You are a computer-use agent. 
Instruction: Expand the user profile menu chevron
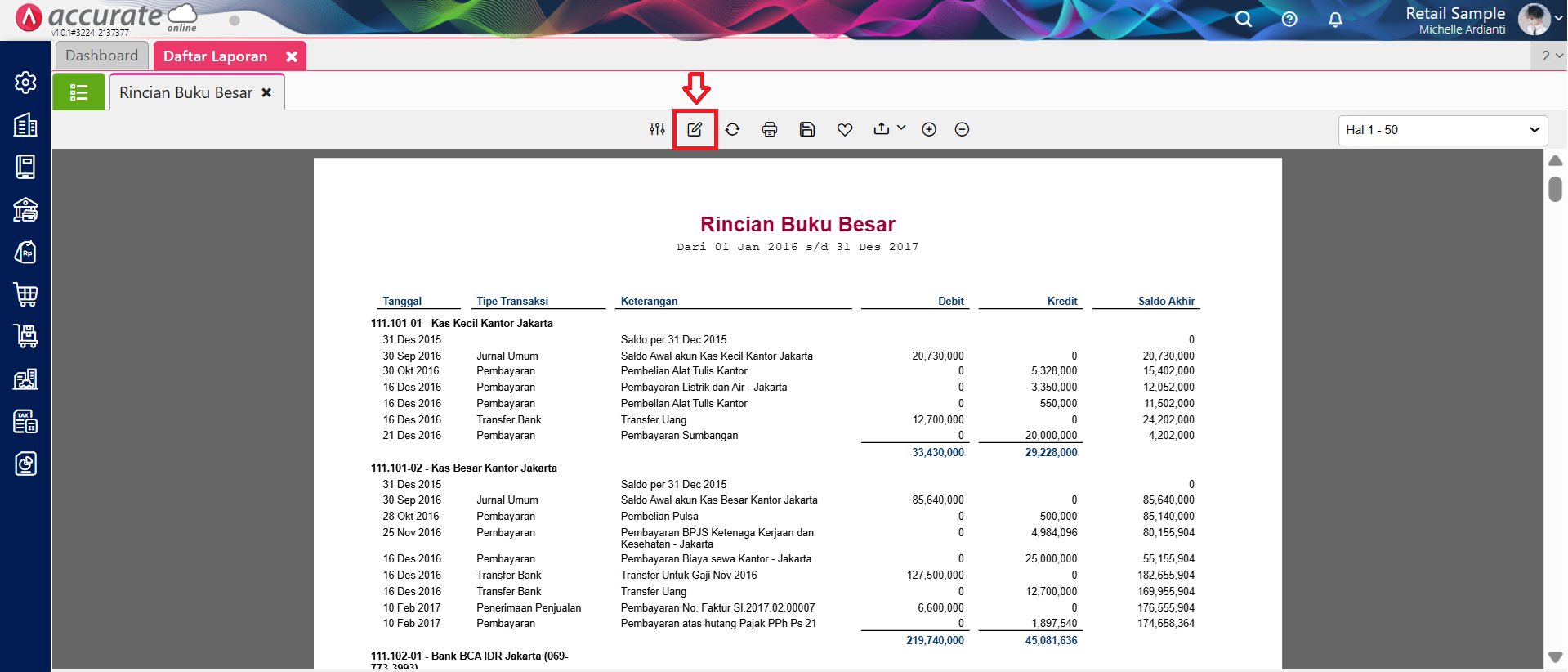click(1559, 18)
